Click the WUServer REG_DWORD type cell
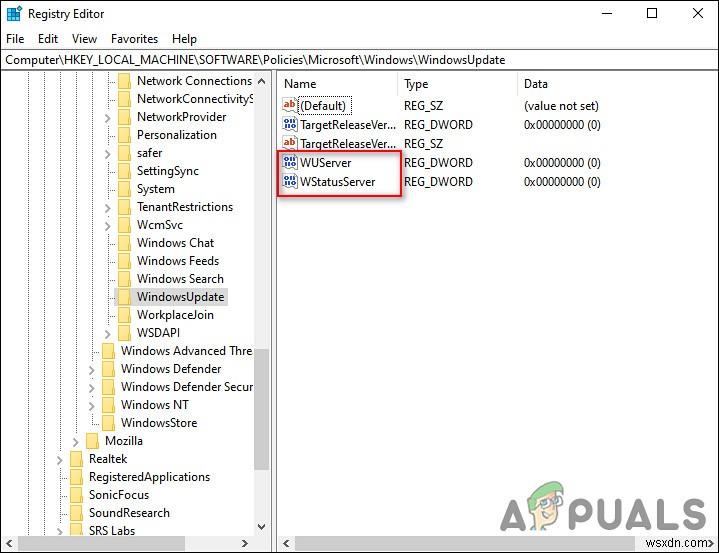 point(438,163)
